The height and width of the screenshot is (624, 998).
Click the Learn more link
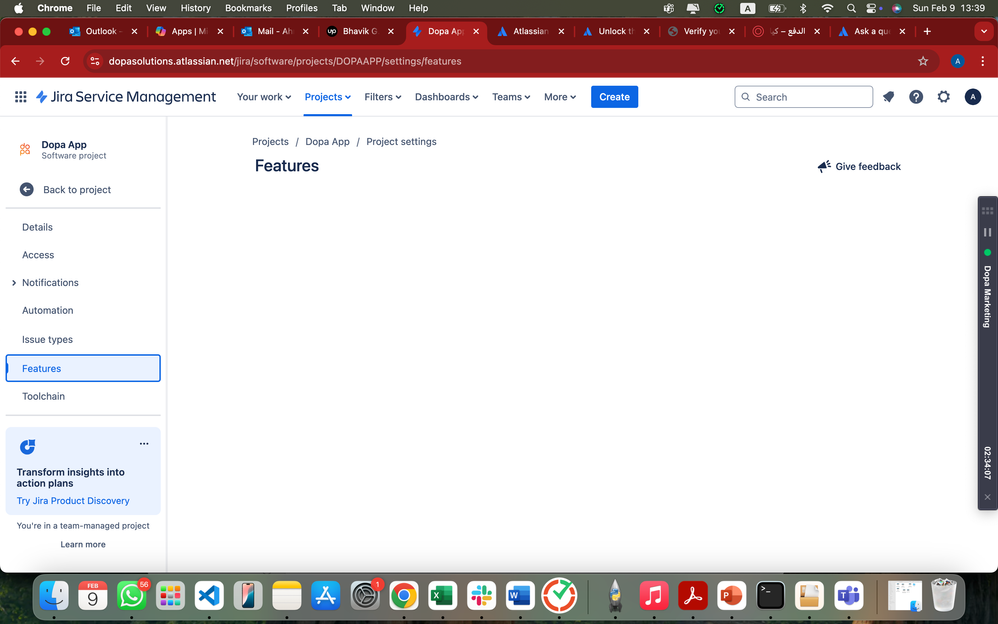pos(83,544)
